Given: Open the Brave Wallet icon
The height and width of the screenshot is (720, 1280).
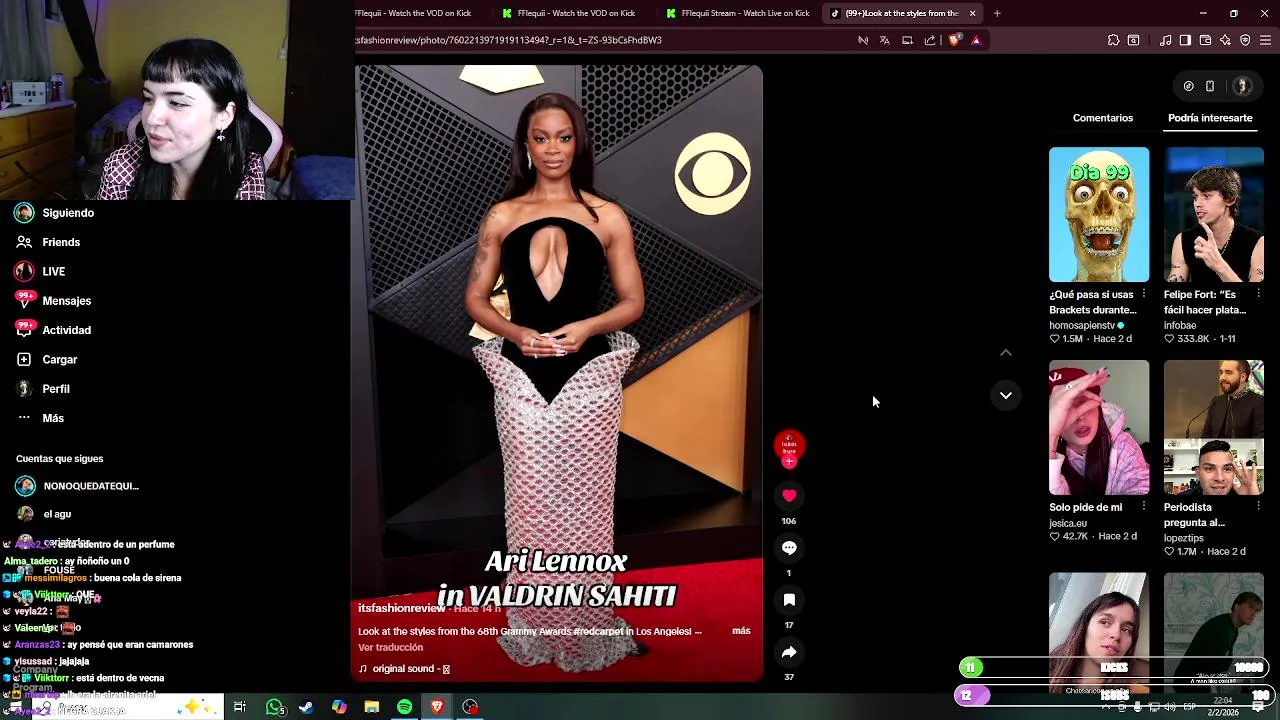Looking at the screenshot, I should tap(1205, 40).
